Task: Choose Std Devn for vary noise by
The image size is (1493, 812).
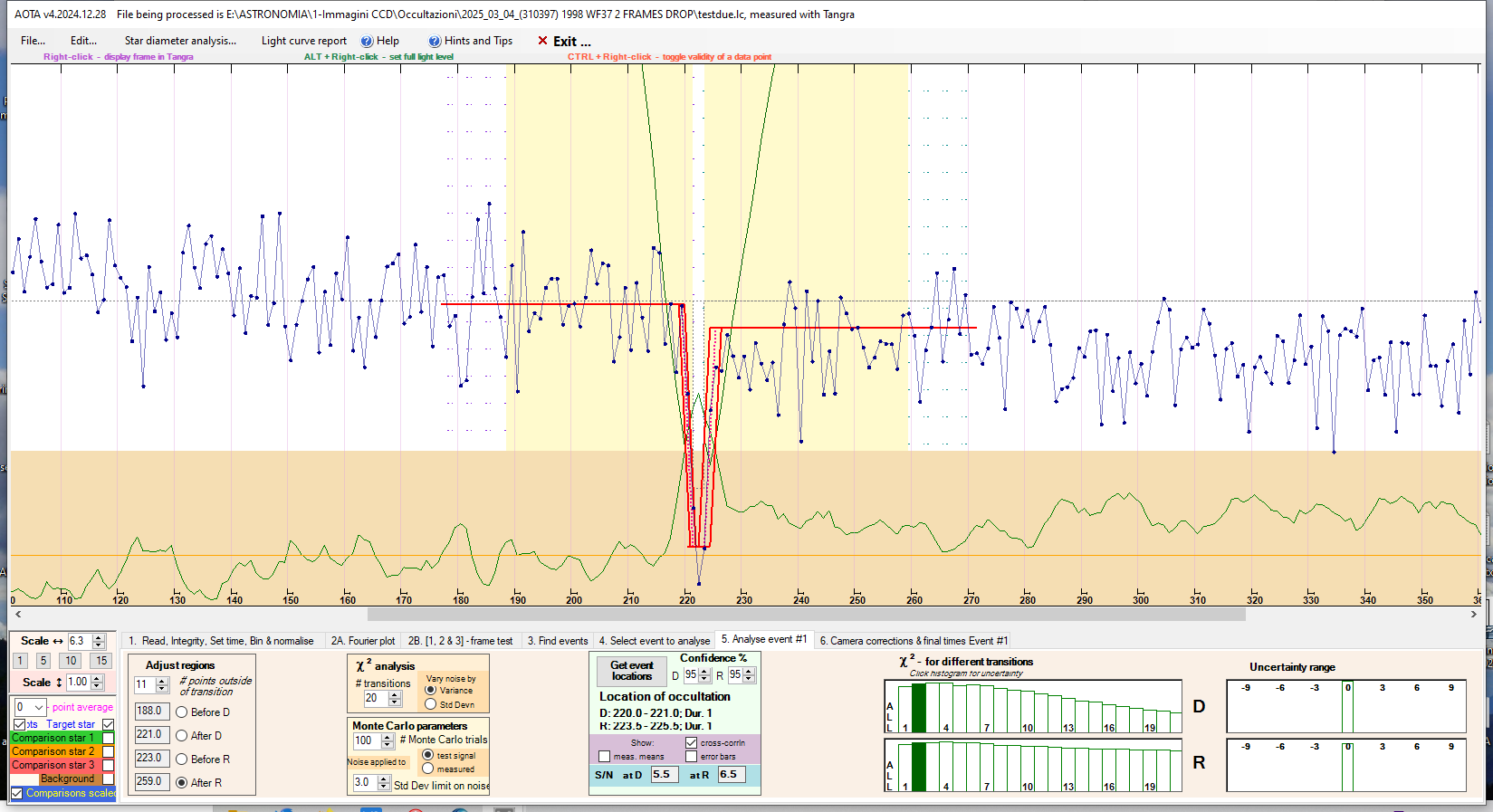Action: pos(430,704)
